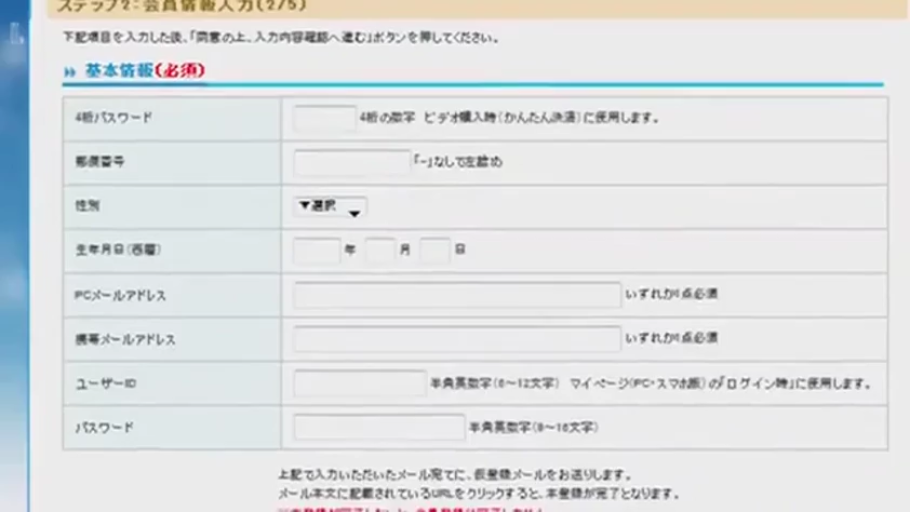Open the 性別 gender dropdown
Image resolution: width=910 pixels, height=512 pixels.
[330, 207]
